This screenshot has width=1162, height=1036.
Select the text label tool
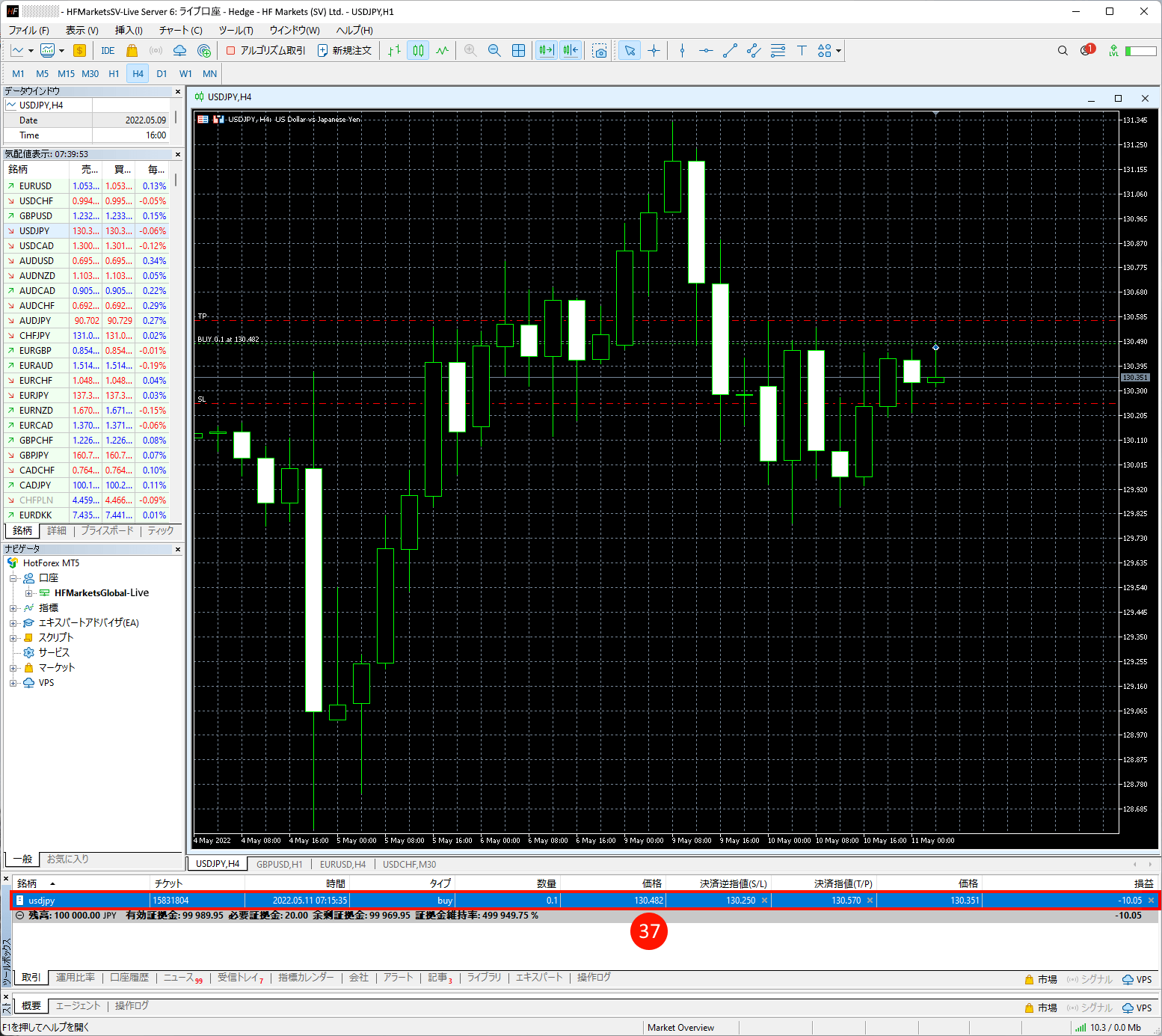802,51
